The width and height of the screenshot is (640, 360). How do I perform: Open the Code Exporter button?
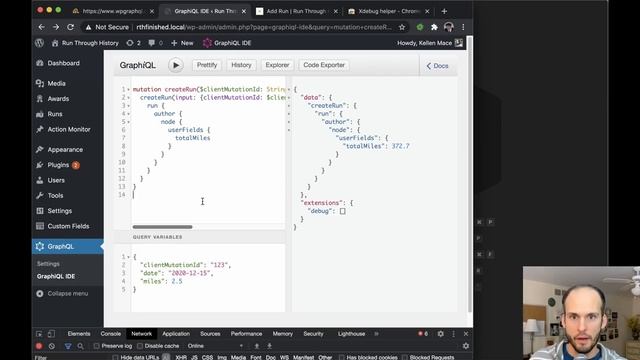(324, 65)
